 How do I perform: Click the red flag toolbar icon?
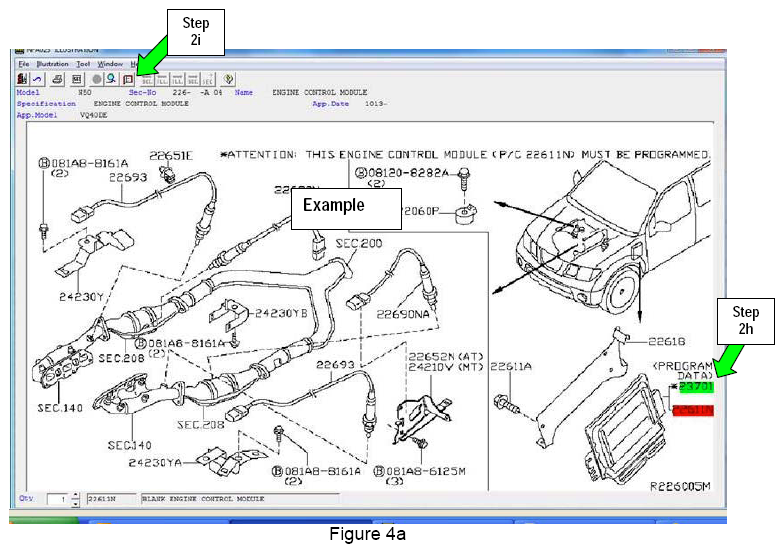[128, 78]
